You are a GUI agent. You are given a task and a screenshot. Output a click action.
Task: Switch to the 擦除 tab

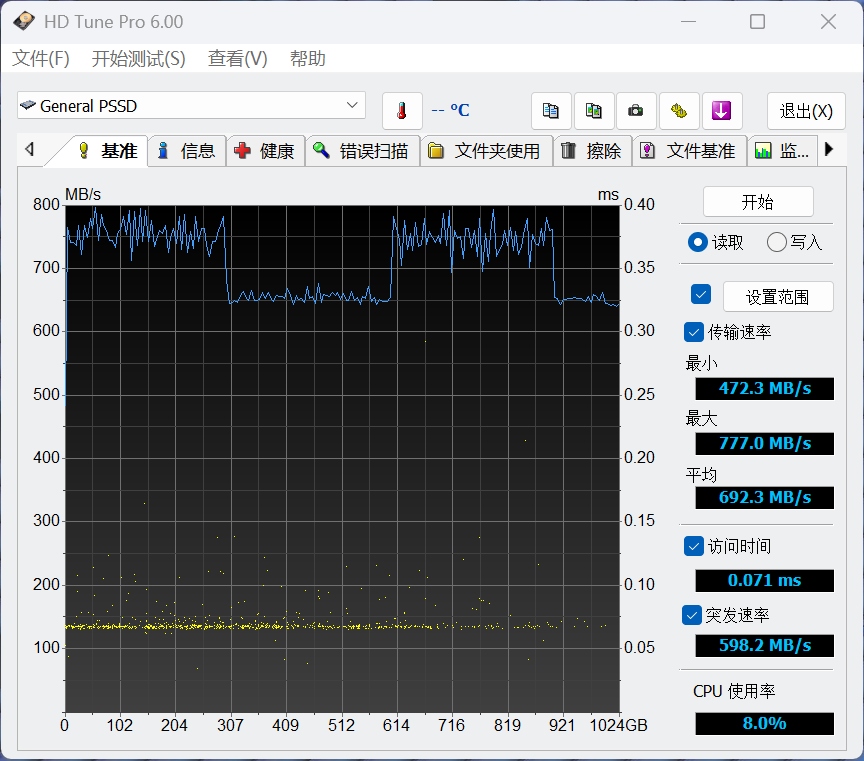click(x=592, y=150)
